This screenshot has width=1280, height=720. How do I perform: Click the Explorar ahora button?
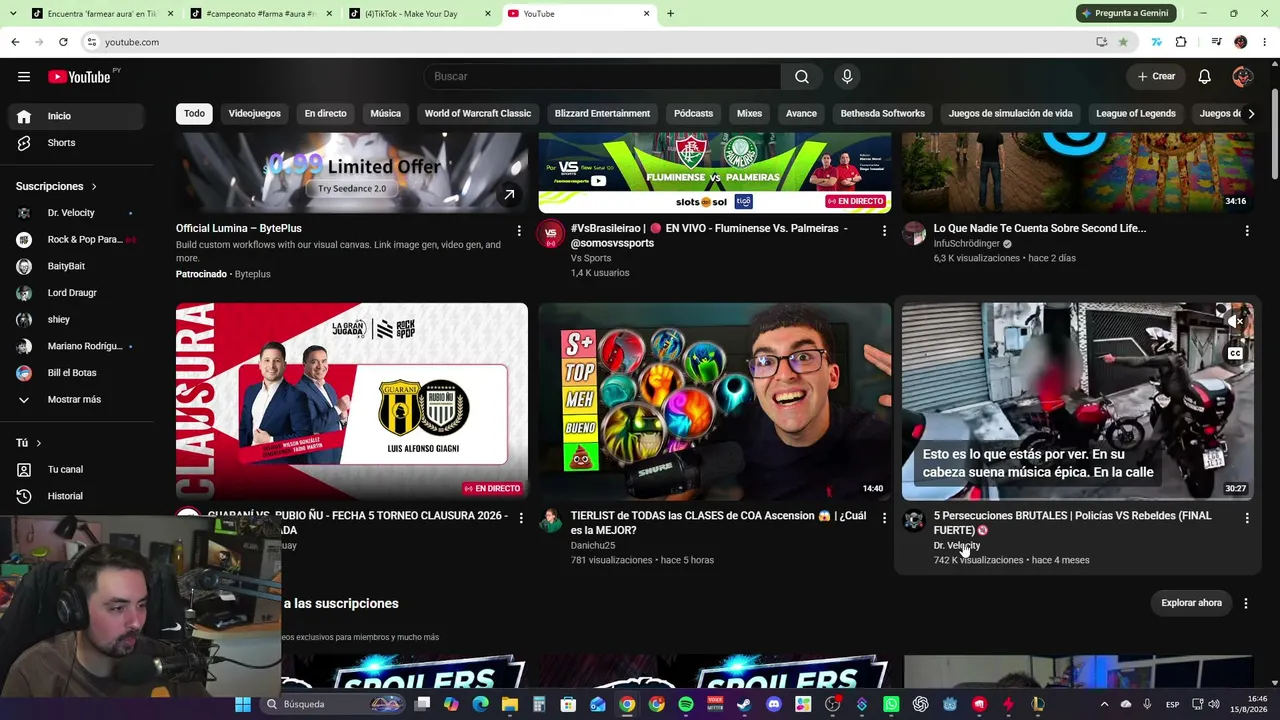coord(1191,603)
